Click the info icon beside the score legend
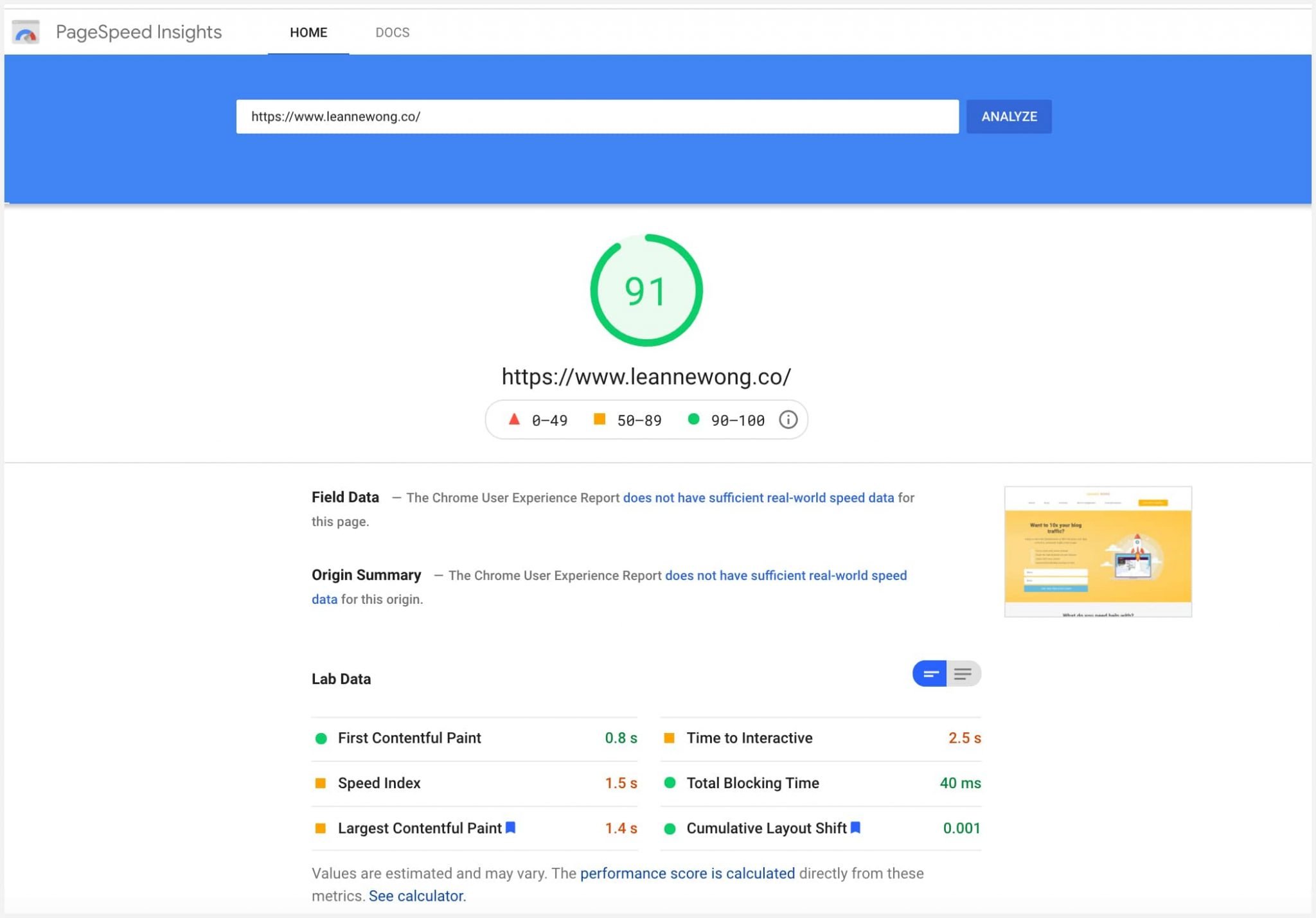The width and height of the screenshot is (1316, 918). 788,419
